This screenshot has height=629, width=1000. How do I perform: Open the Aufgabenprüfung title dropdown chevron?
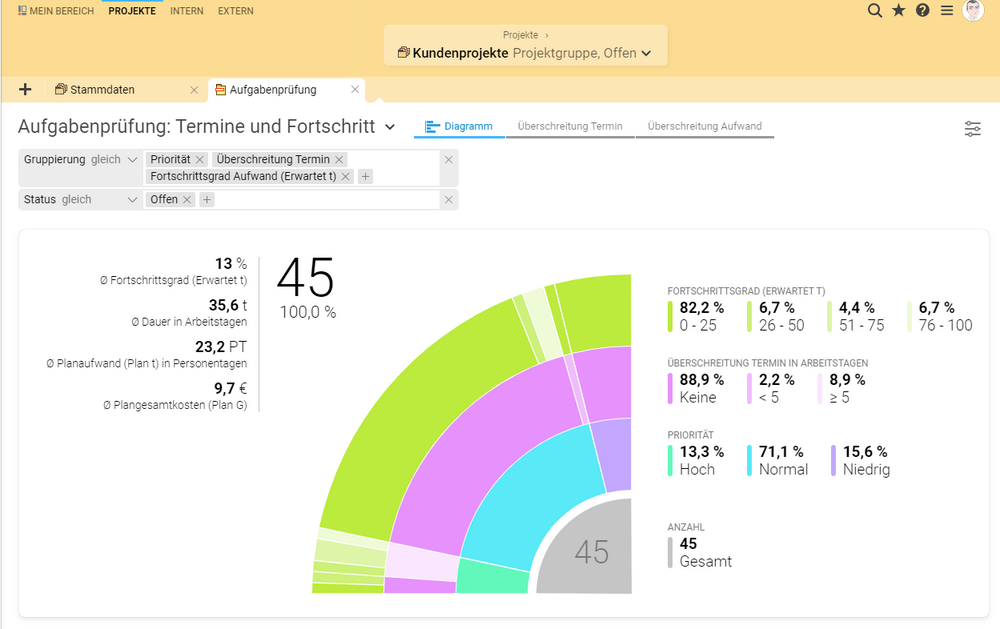click(x=390, y=127)
